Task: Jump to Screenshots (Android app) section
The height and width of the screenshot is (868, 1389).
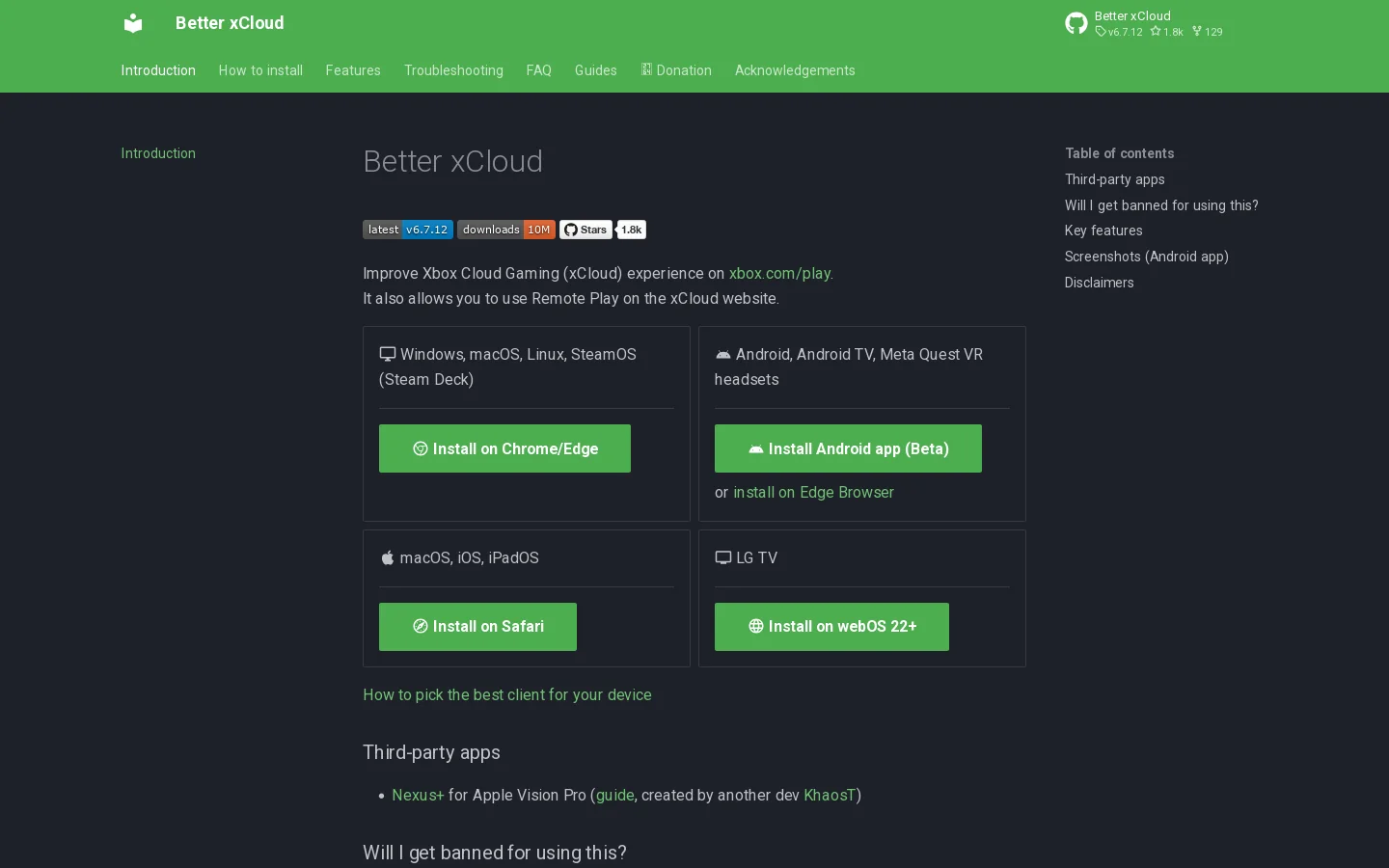Action: (x=1147, y=257)
